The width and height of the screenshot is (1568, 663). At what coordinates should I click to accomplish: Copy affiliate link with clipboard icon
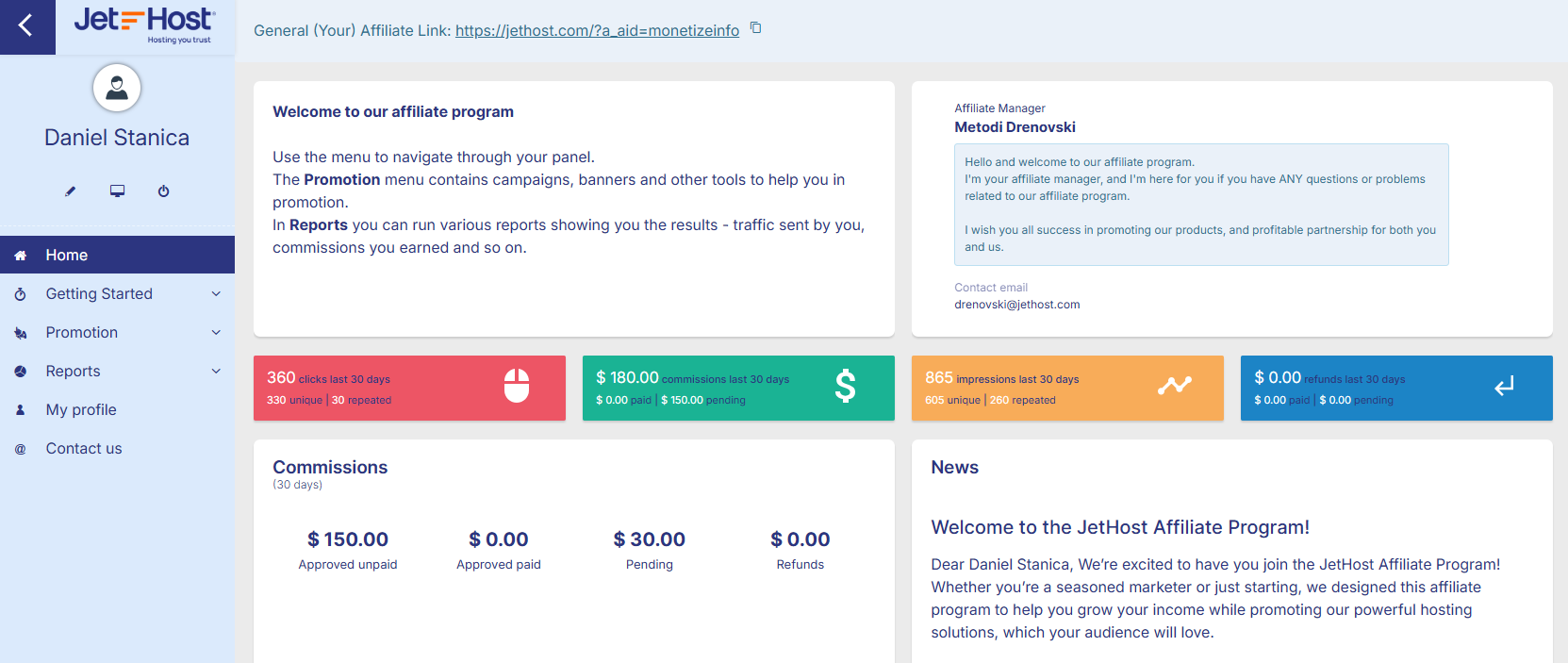click(x=755, y=28)
